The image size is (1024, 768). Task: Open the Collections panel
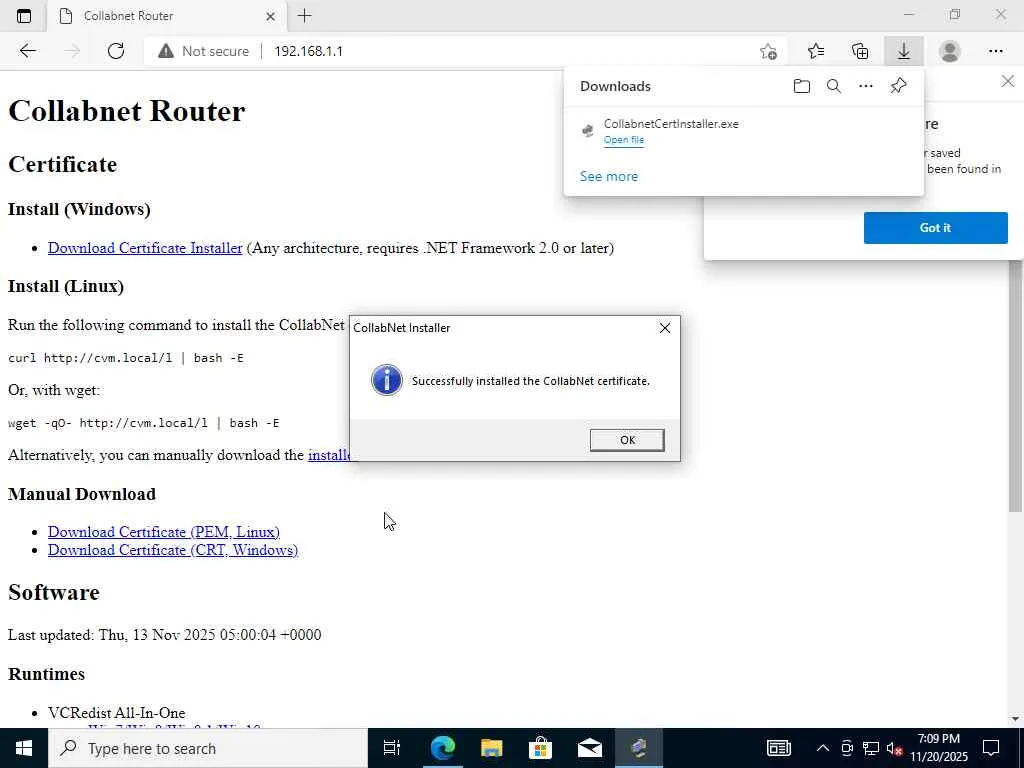pos(860,51)
